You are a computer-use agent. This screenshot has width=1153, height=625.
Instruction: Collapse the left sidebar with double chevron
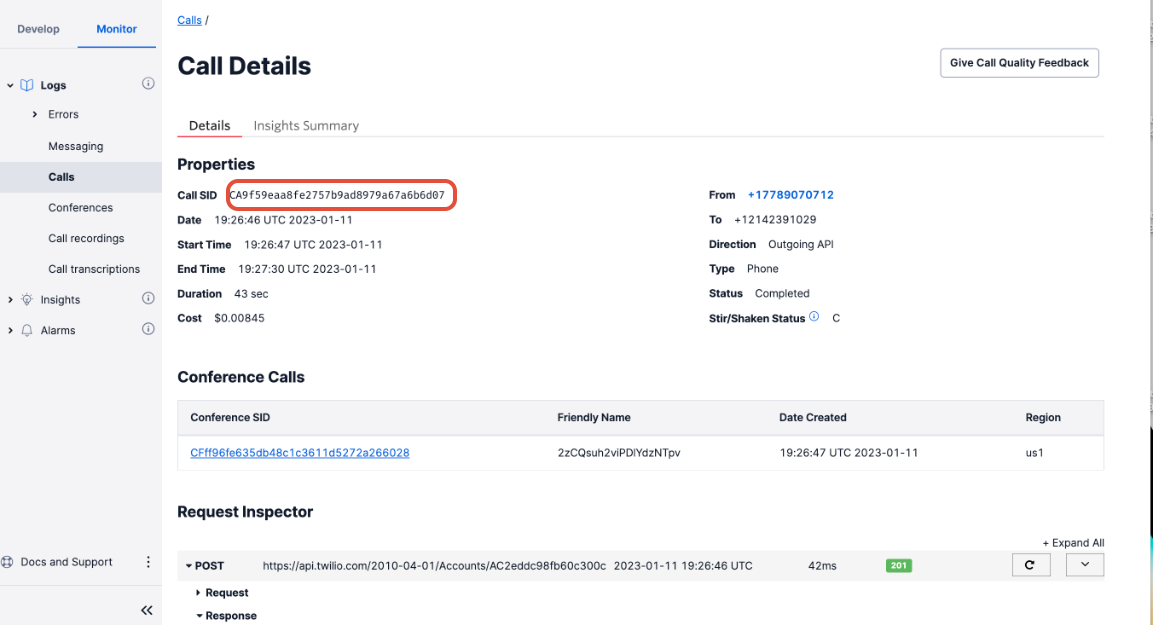(x=146, y=610)
